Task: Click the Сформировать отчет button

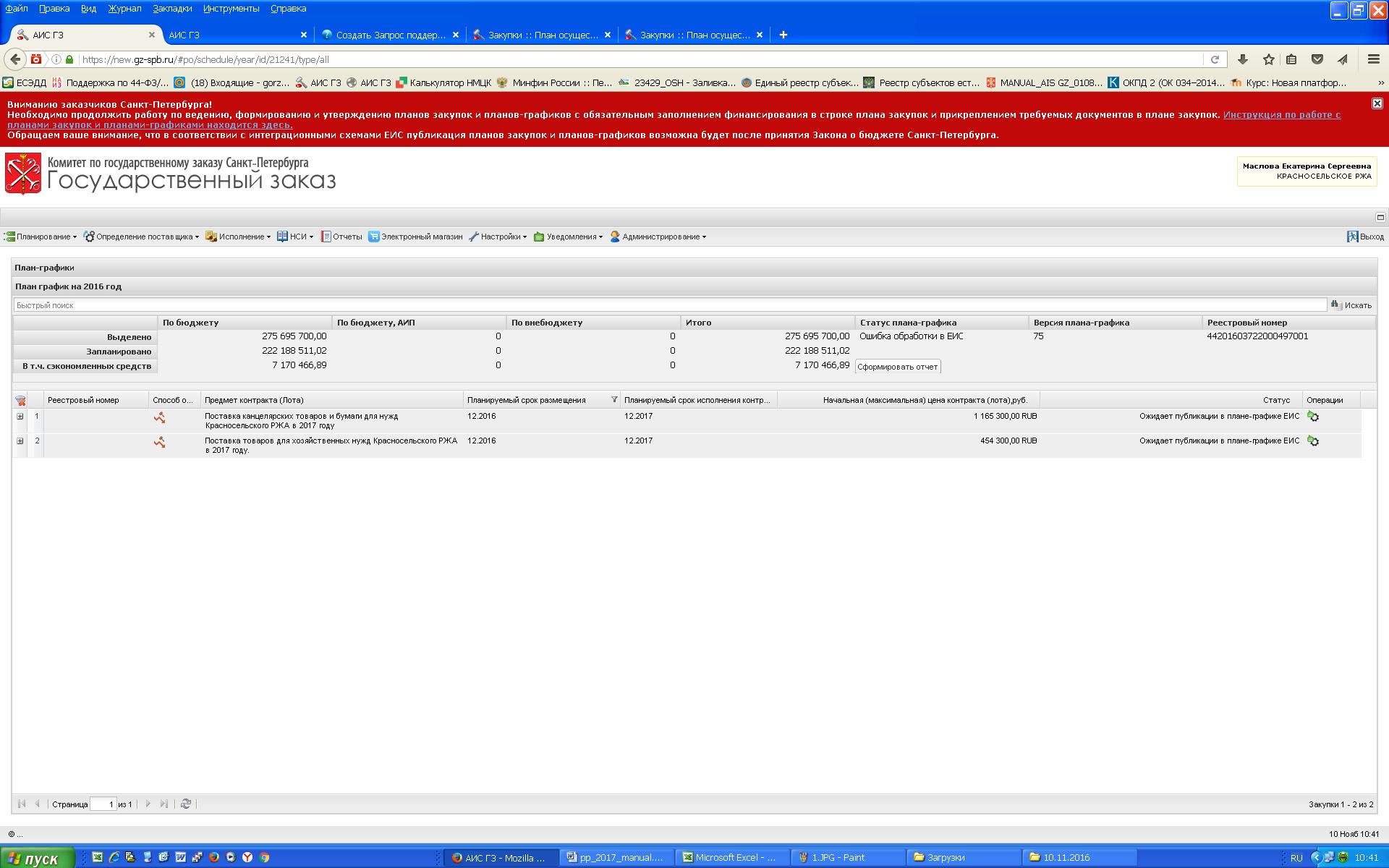Action: (x=897, y=367)
